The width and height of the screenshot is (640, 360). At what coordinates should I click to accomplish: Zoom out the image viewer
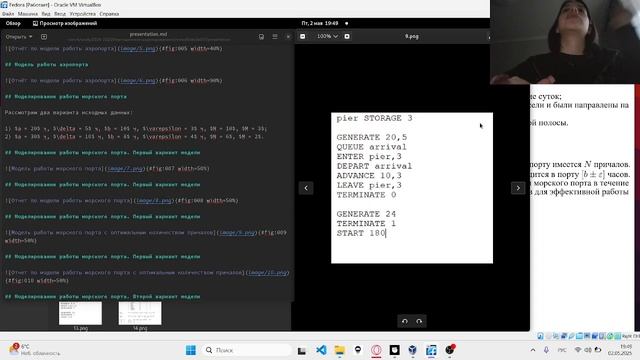coord(302,36)
